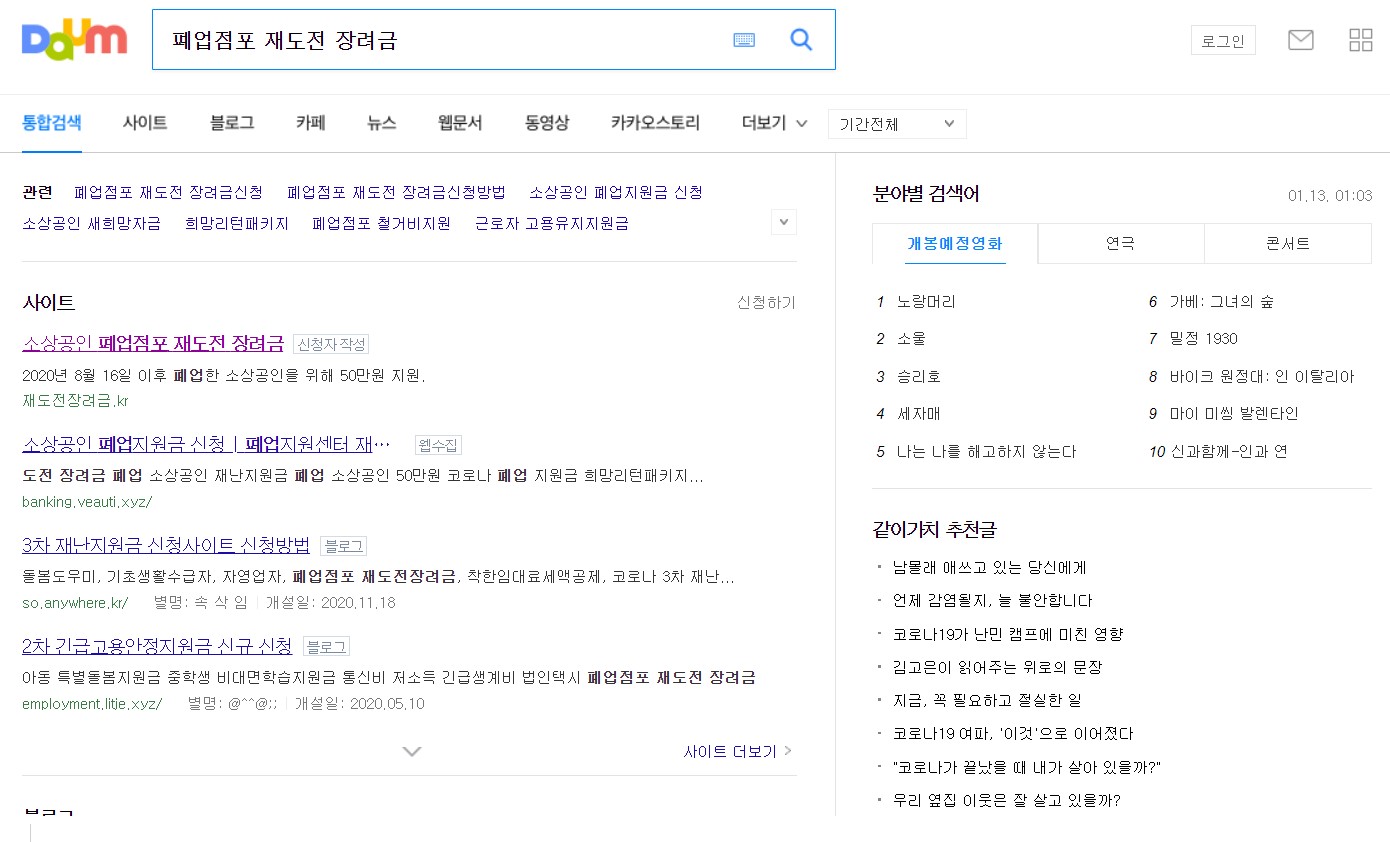Select the 연극 tab
1390x842 pixels.
coord(1121,243)
